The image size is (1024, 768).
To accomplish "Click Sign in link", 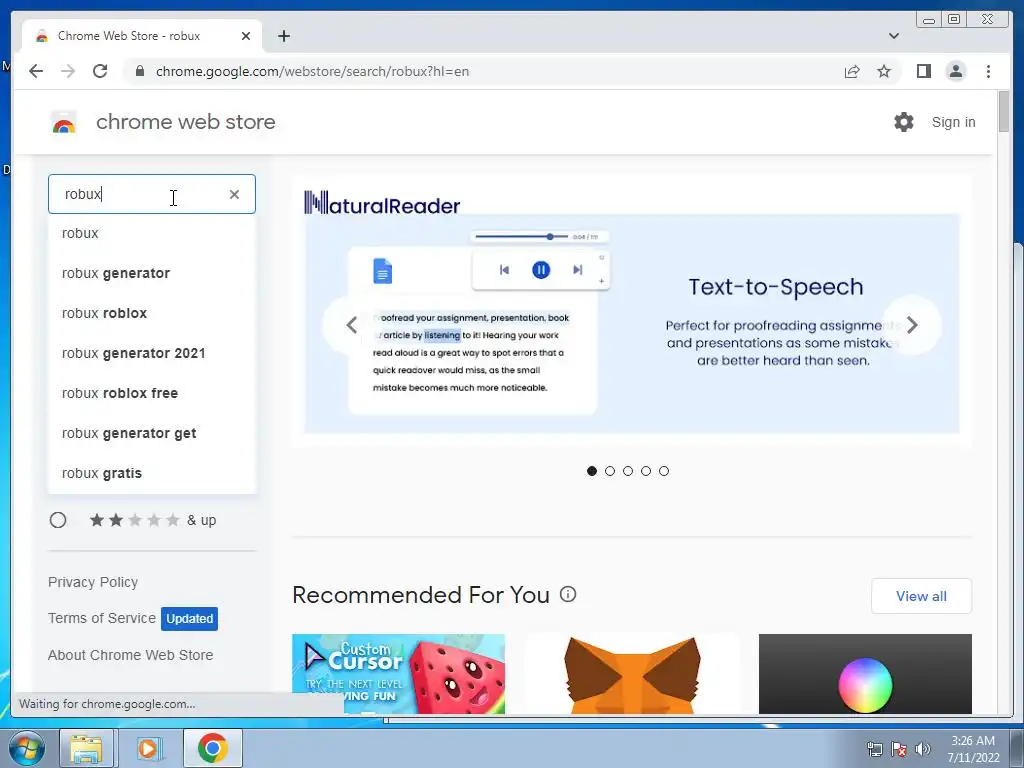I will [953, 122].
